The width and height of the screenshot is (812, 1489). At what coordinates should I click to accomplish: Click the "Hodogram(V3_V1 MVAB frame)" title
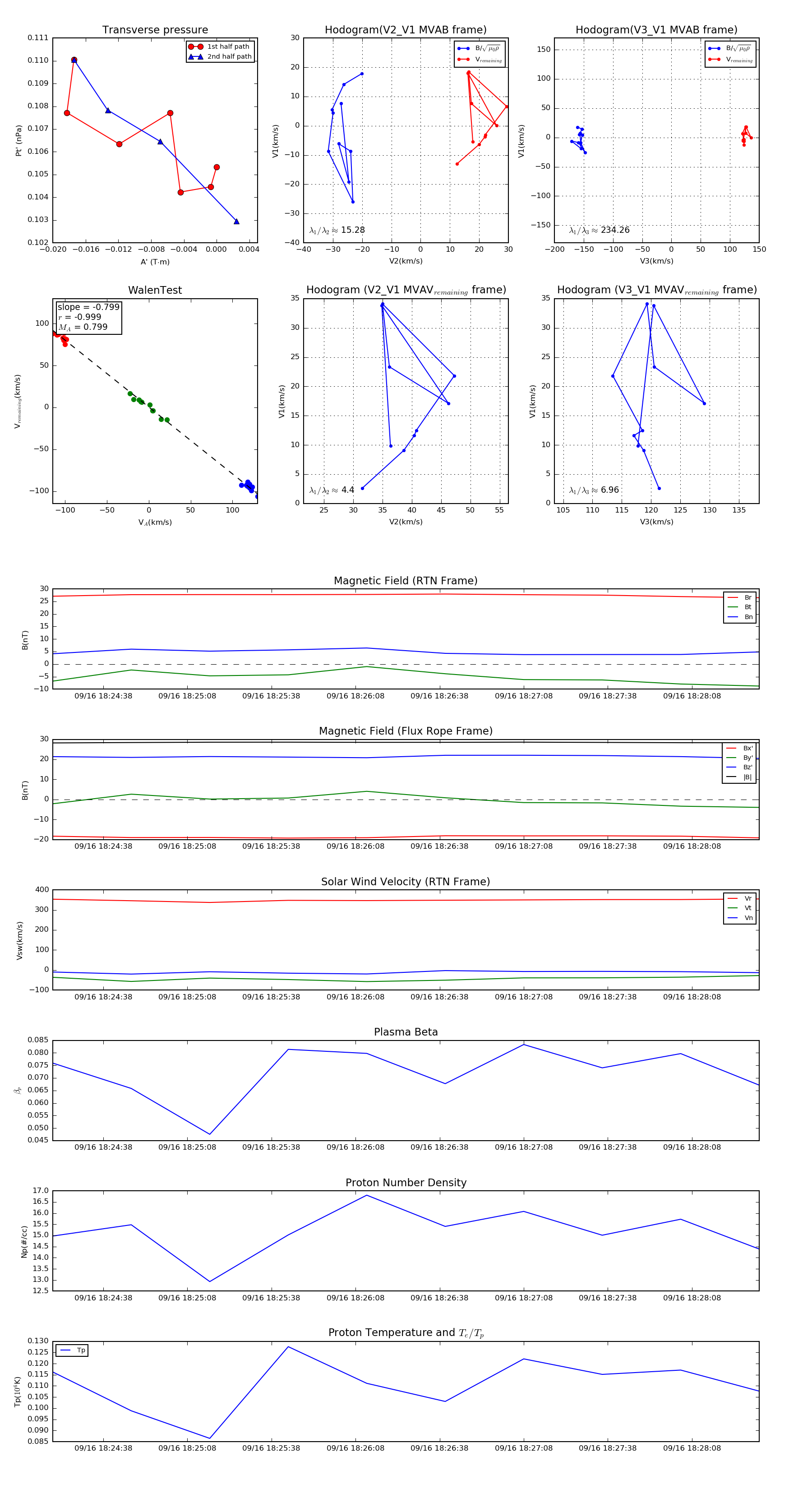click(x=656, y=30)
